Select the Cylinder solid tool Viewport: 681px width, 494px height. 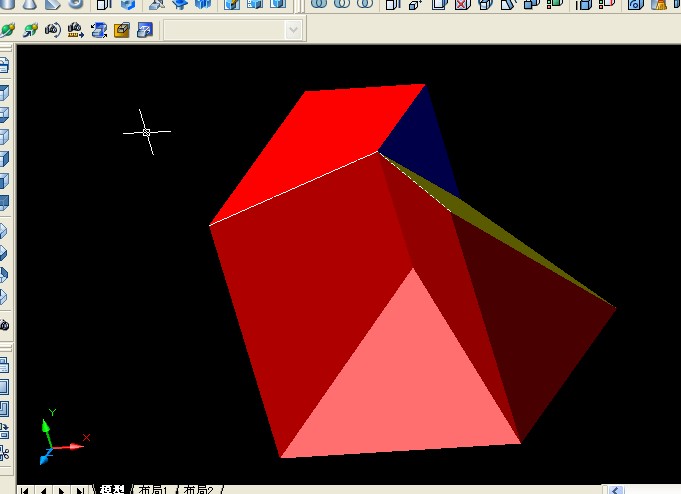tap(6, 4)
